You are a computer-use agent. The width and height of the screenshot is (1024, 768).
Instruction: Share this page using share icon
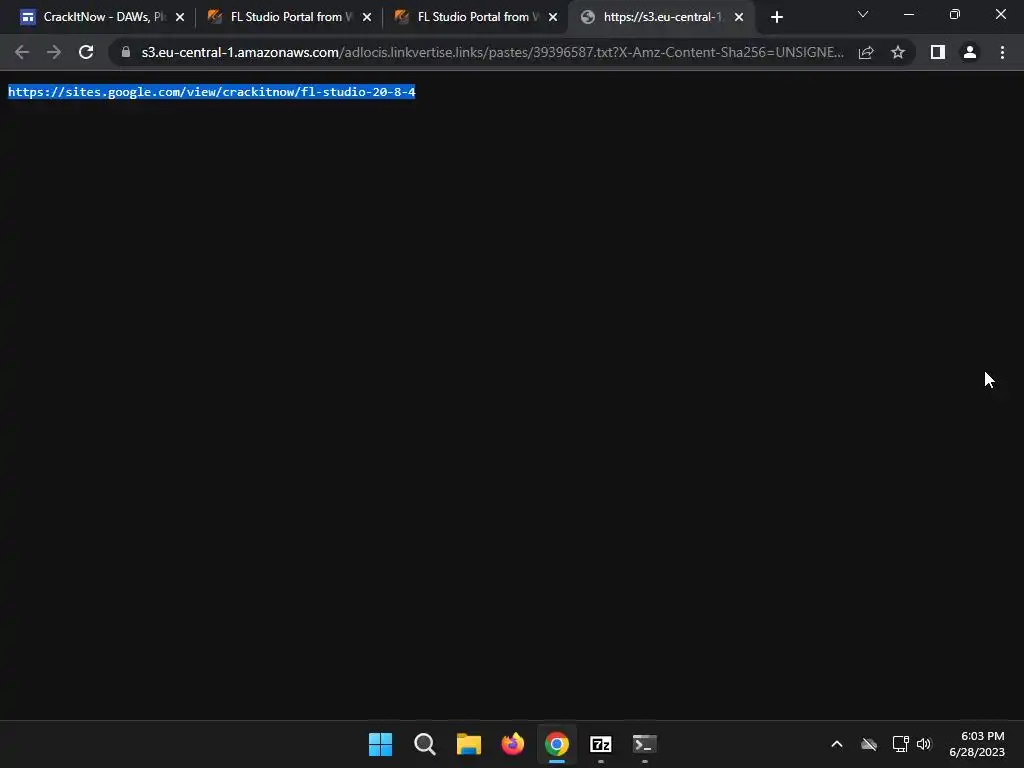(866, 52)
